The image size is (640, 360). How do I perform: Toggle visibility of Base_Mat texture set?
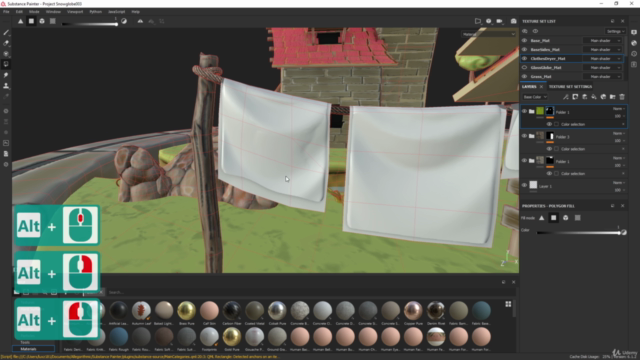524,40
